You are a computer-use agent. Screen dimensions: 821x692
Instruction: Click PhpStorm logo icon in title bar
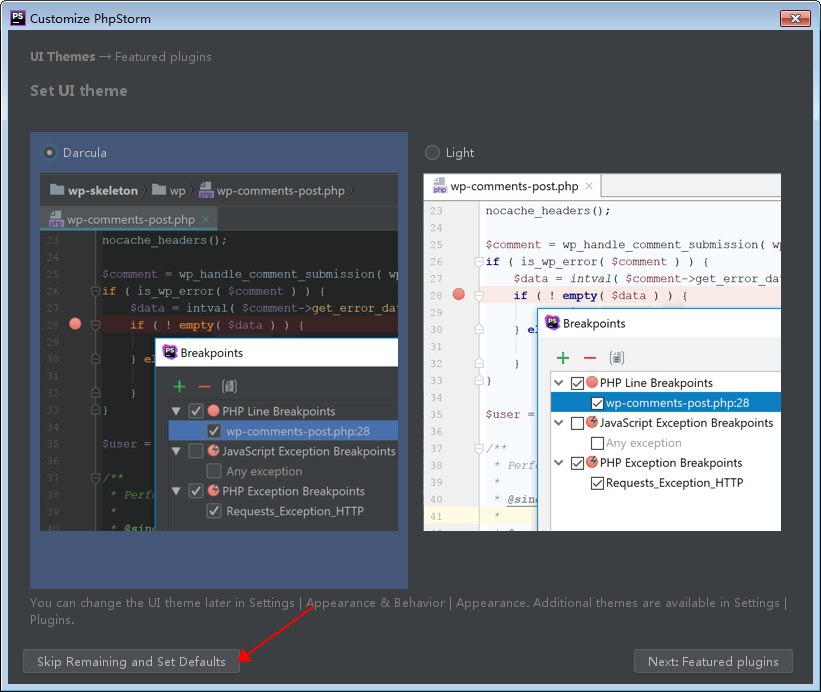point(16,18)
